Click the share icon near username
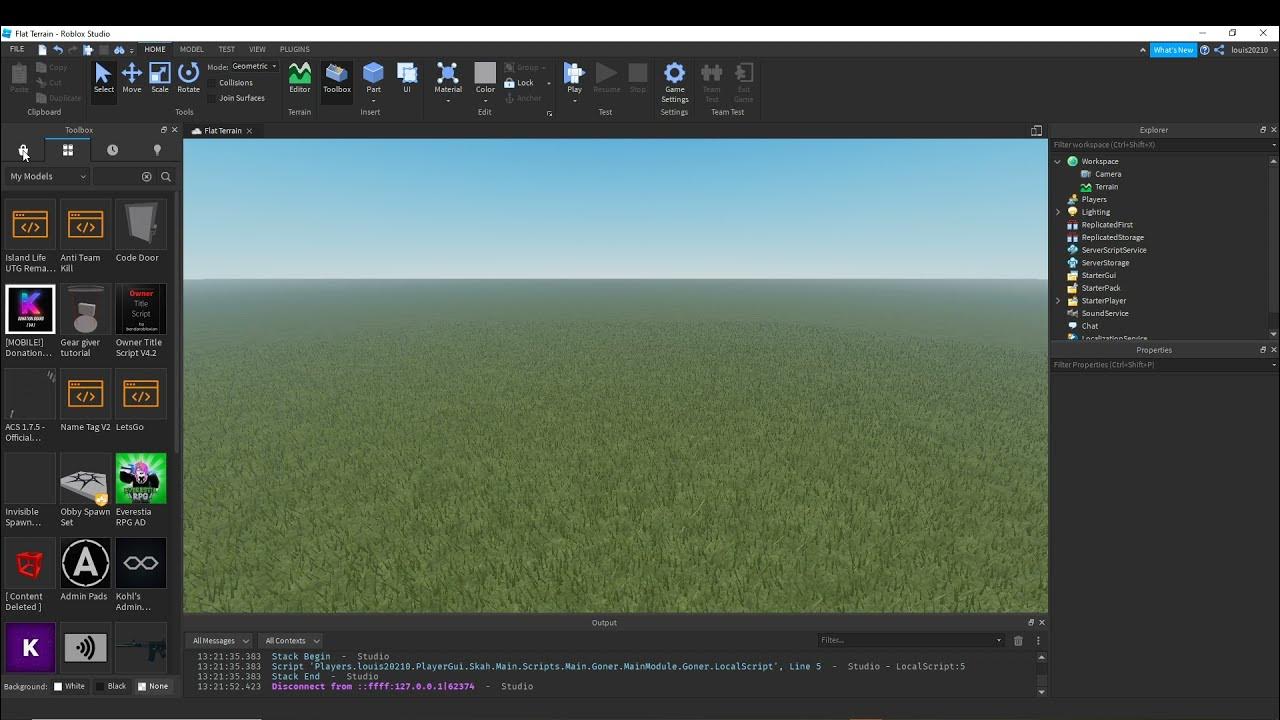The image size is (1280, 720). [x=1220, y=49]
